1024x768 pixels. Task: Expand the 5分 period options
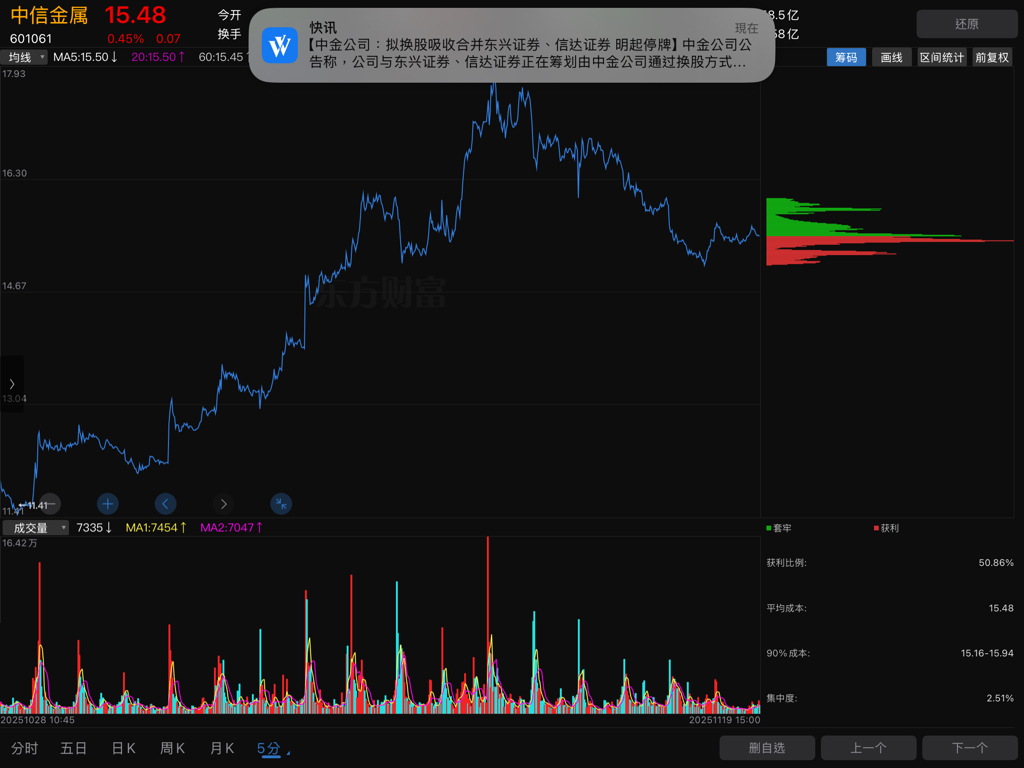tap(273, 748)
